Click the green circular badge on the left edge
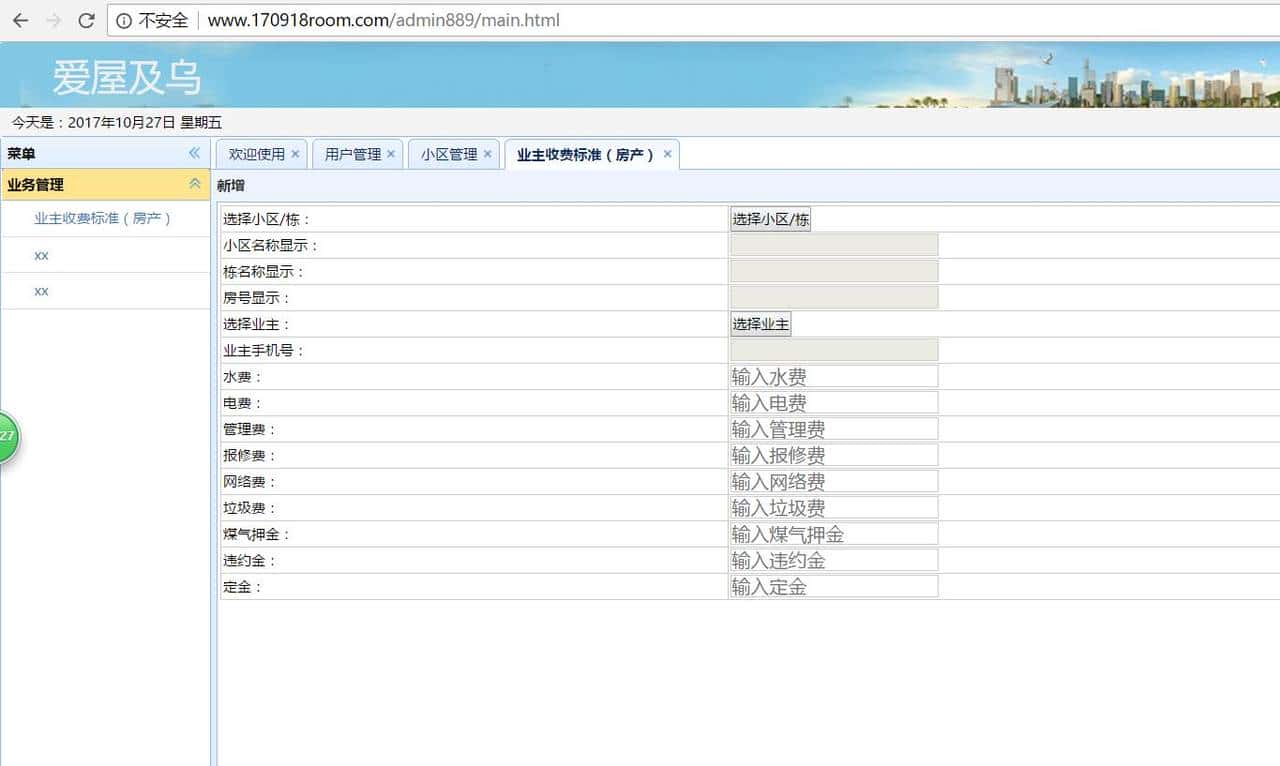The image size is (1280, 766). 6,437
